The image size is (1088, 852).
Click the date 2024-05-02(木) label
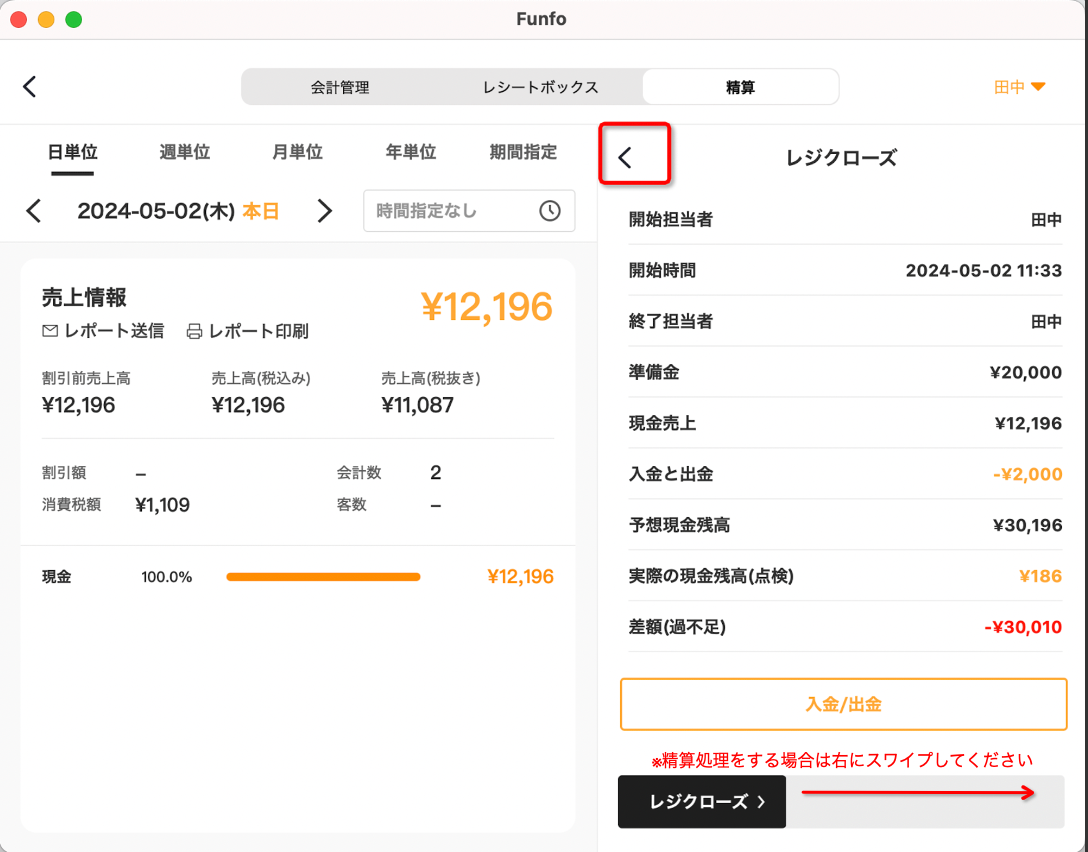(156, 211)
